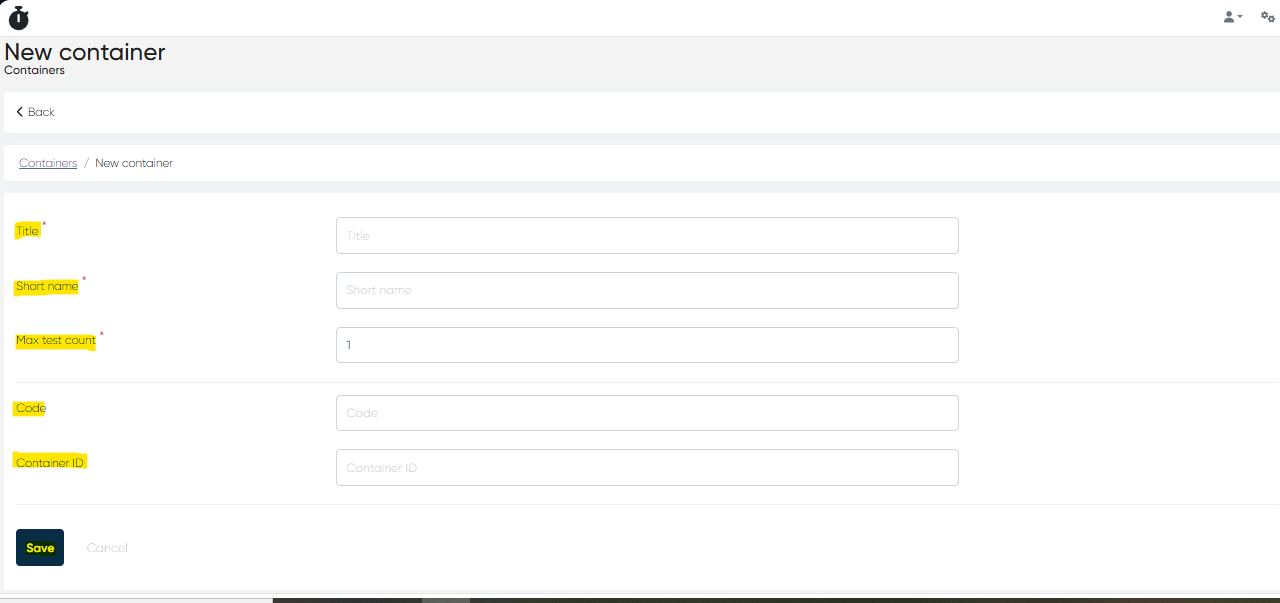The width and height of the screenshot is (1280, 603).
Task: Open the user account menu
Action: coord(1232,17)
